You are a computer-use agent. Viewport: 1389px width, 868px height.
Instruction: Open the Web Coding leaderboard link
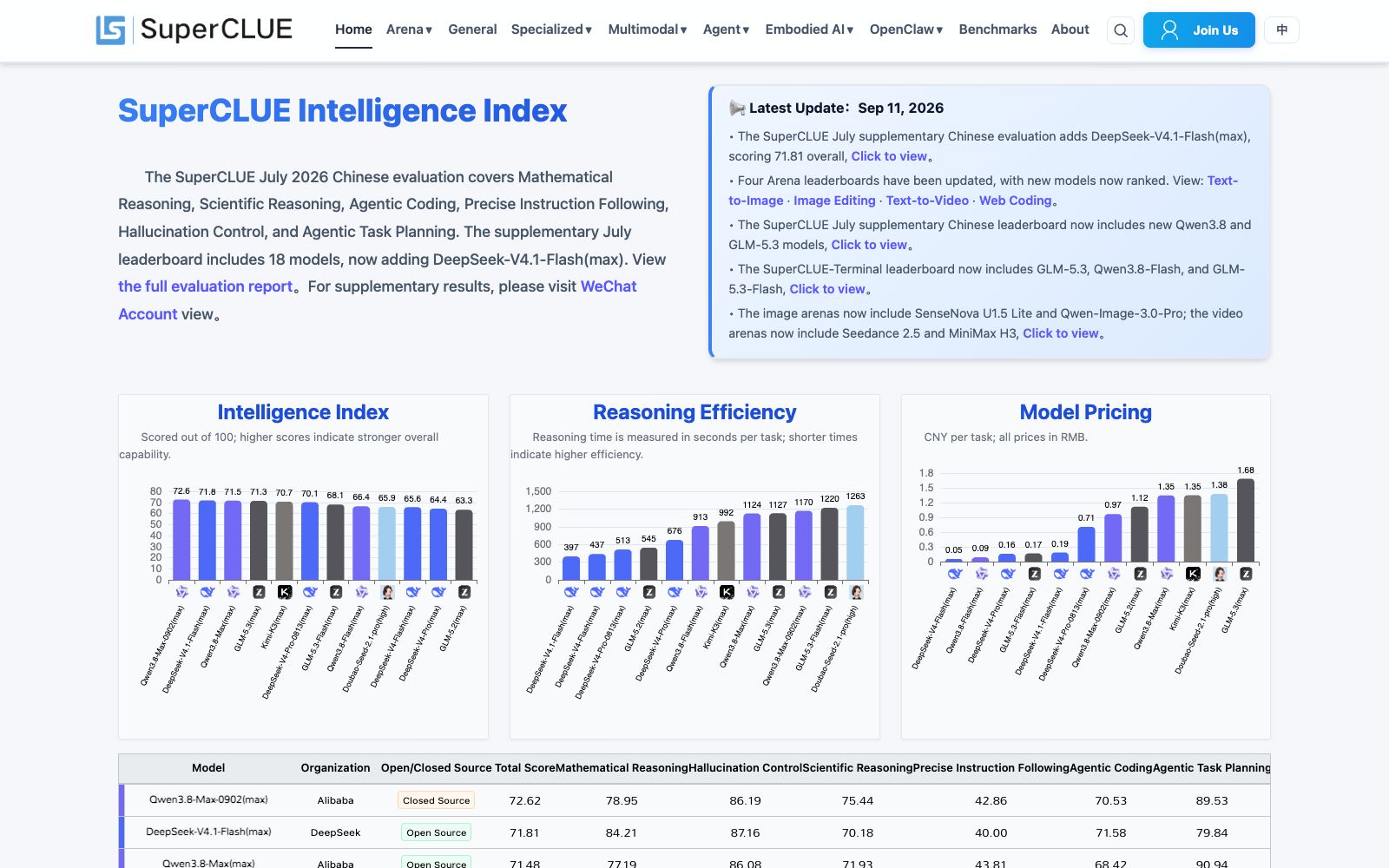point(1016,201)
